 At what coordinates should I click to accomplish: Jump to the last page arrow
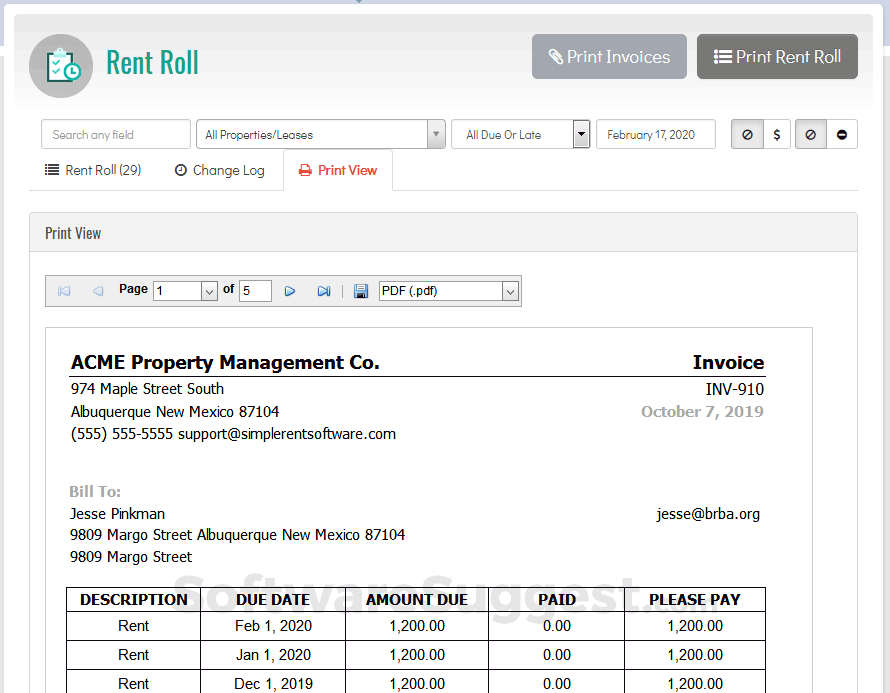coord(322,291)
